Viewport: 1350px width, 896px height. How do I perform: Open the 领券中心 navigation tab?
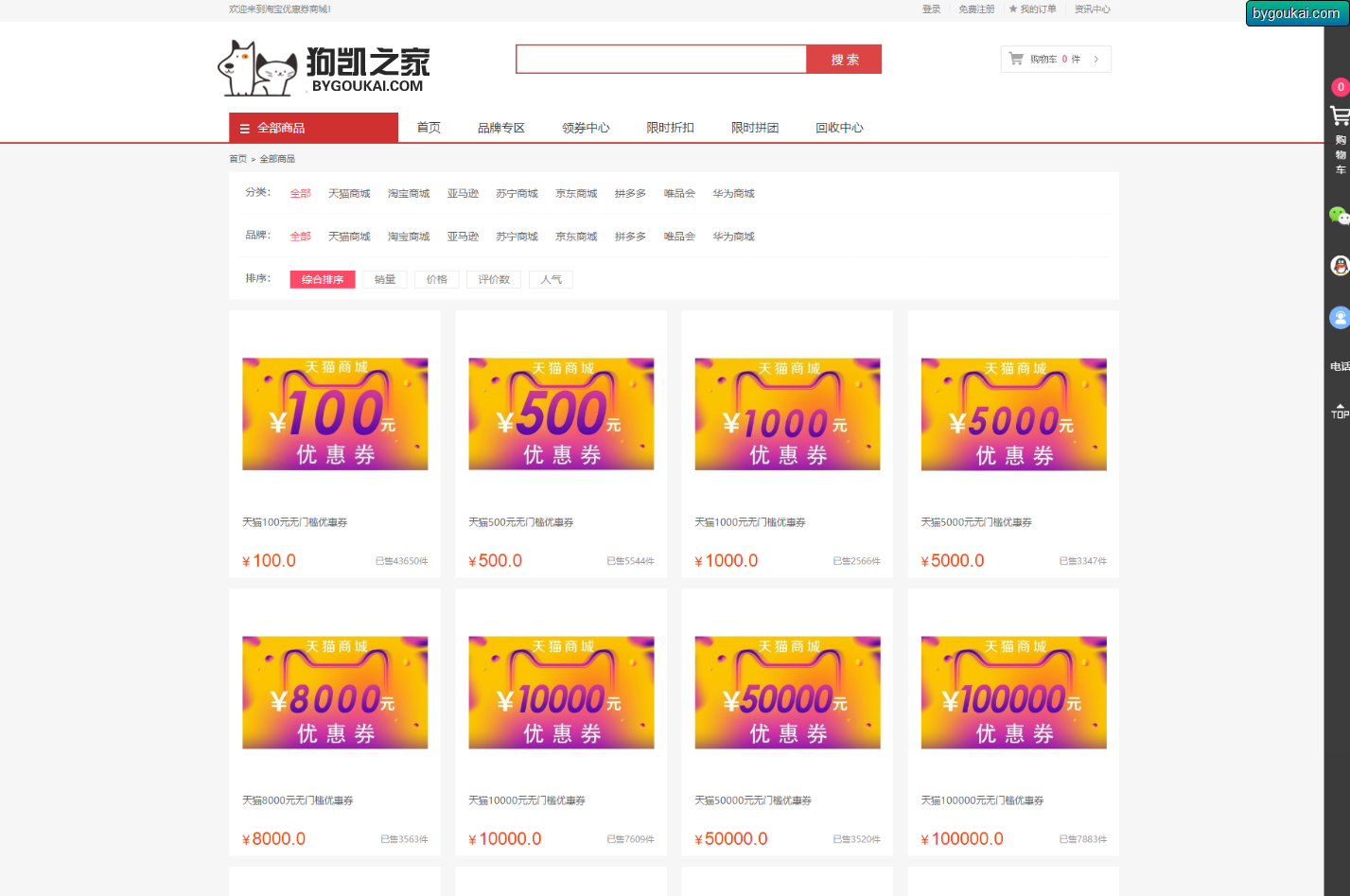coord(586,128)
